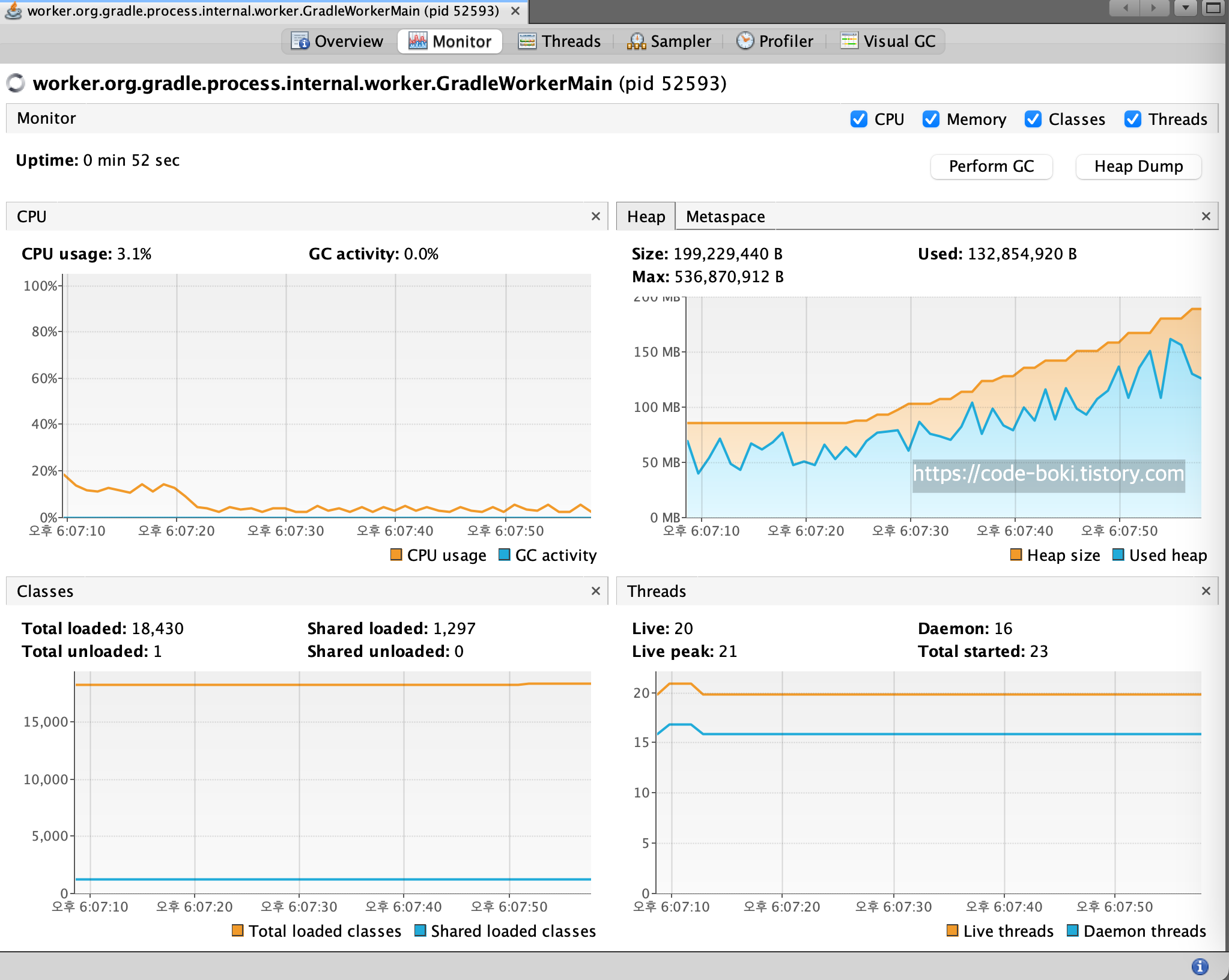Click the Profiler clock icon
1229x980 pixels.
[x=745, y=41]
